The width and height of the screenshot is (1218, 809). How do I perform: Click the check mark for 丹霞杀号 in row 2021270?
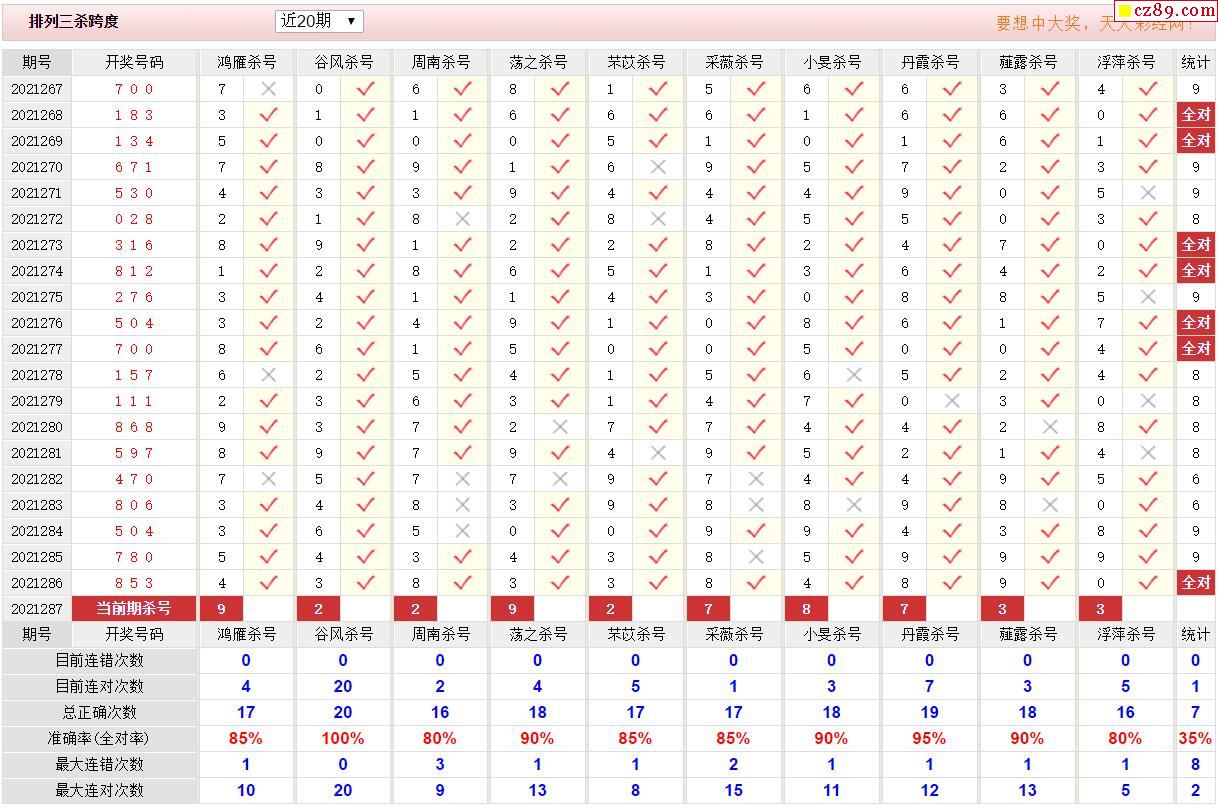(x=952, y=167)
